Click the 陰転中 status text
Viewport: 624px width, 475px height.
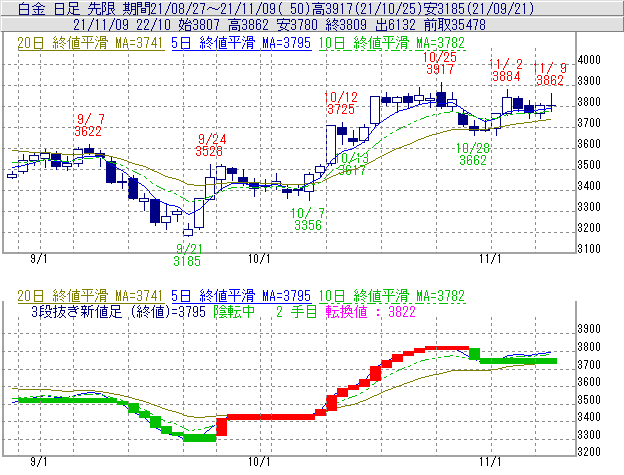coord(234,311)
